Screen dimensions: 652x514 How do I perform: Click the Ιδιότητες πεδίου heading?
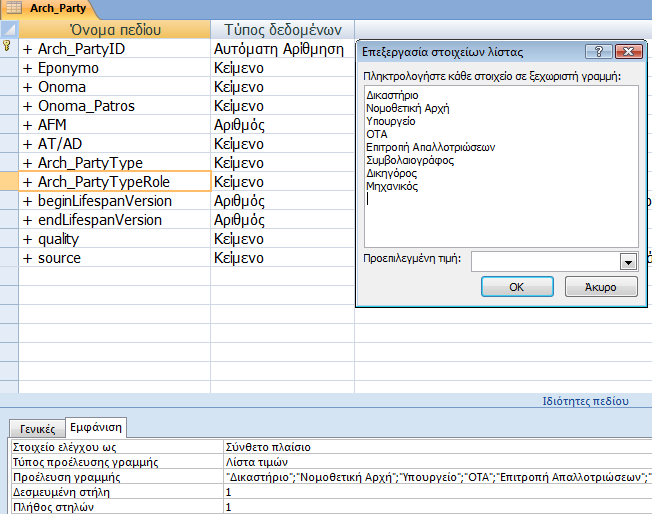coord(585,401)
